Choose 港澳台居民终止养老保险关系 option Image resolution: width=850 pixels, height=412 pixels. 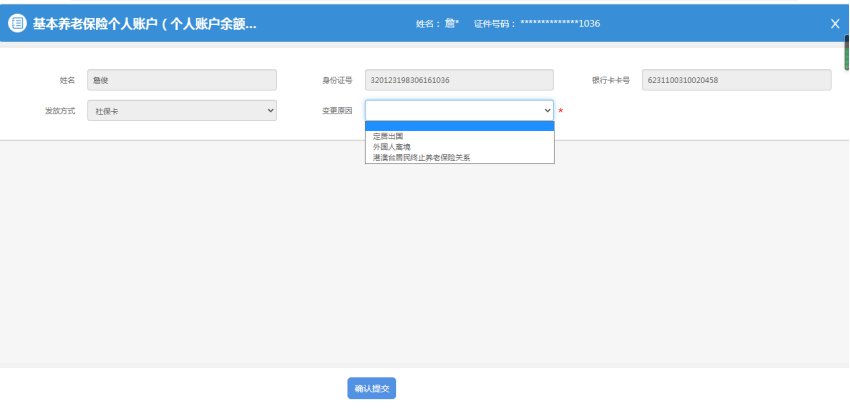point(421,157)
